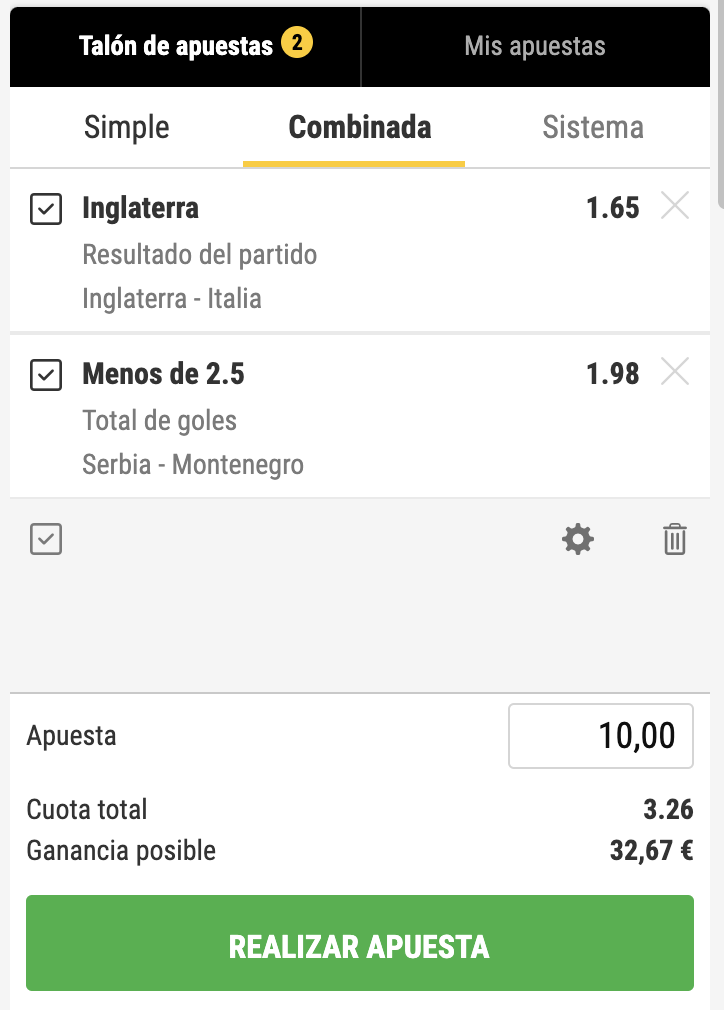
Task: Uncheck the Menos de 2.5 checkbox
Action: tap(46, 375)
